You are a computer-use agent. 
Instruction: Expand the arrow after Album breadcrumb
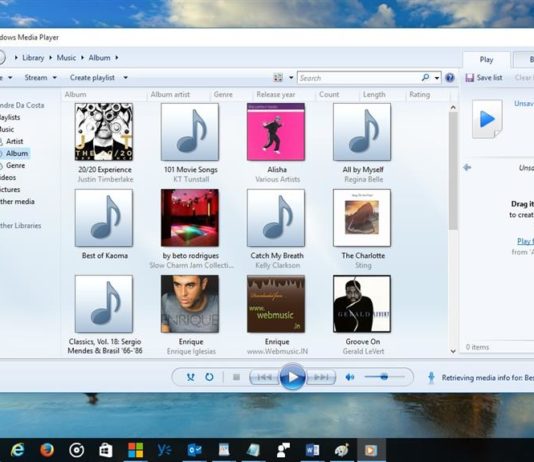tap(117, 58)
